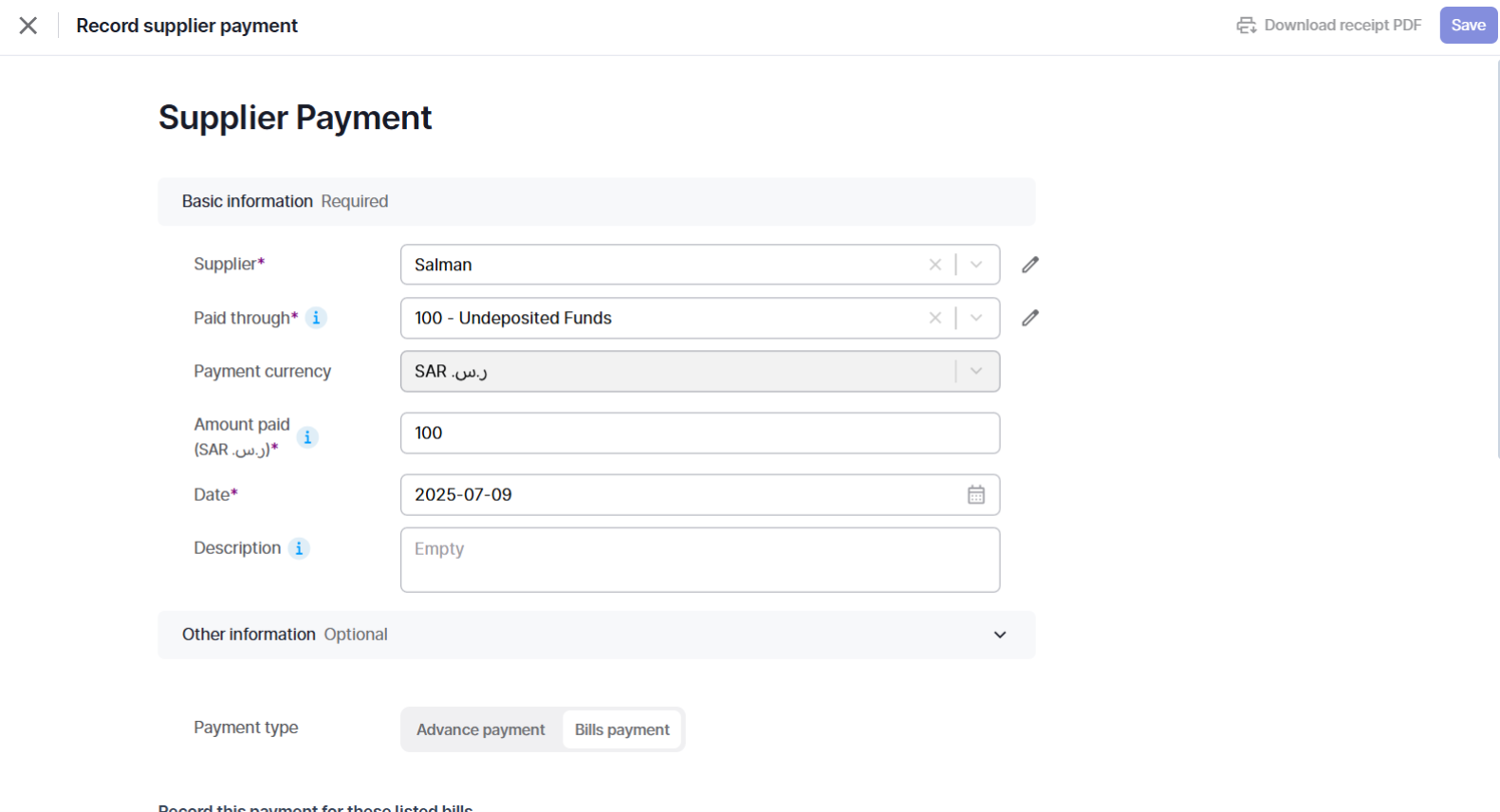Open the Payment currency dropdown
Screen dimensions: 1500x812
tap(700, 371)
